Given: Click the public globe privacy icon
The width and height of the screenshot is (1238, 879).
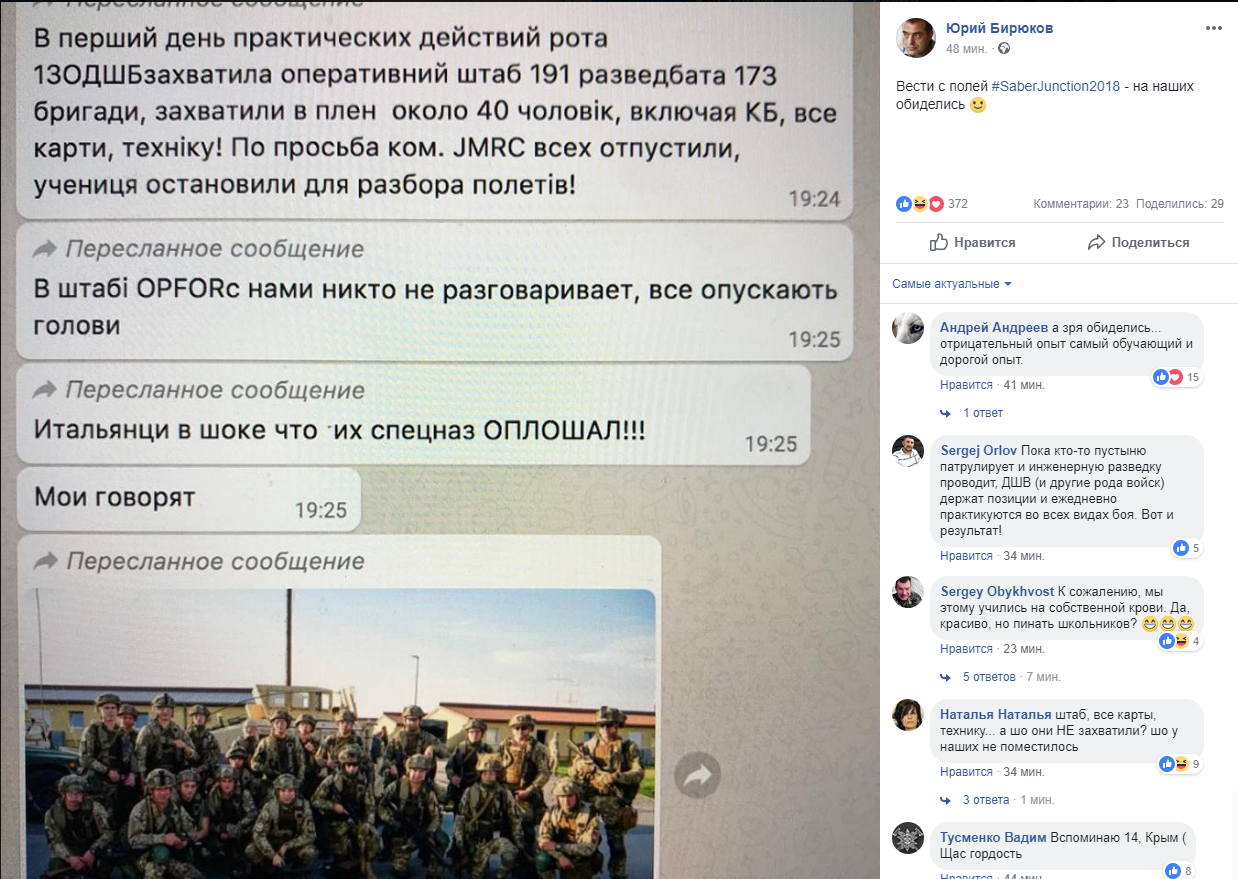Looking at the screenshot, I should (1004, 48).
